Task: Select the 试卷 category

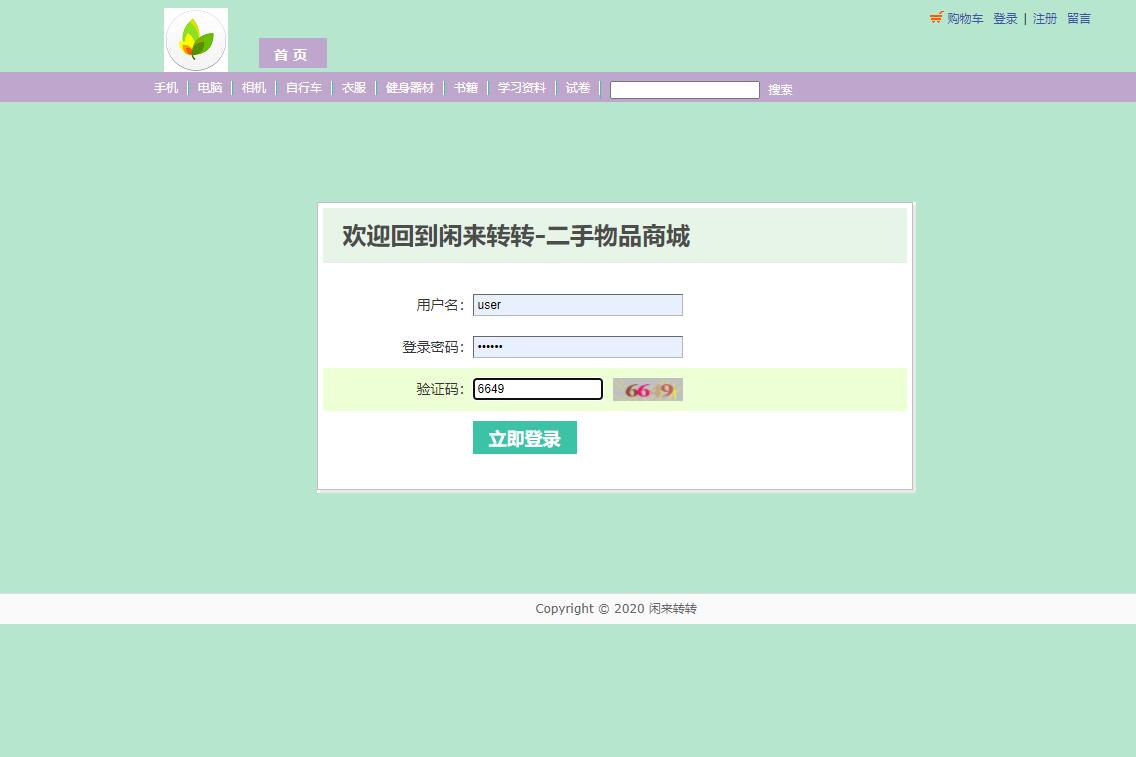Action: coord(577,88)
